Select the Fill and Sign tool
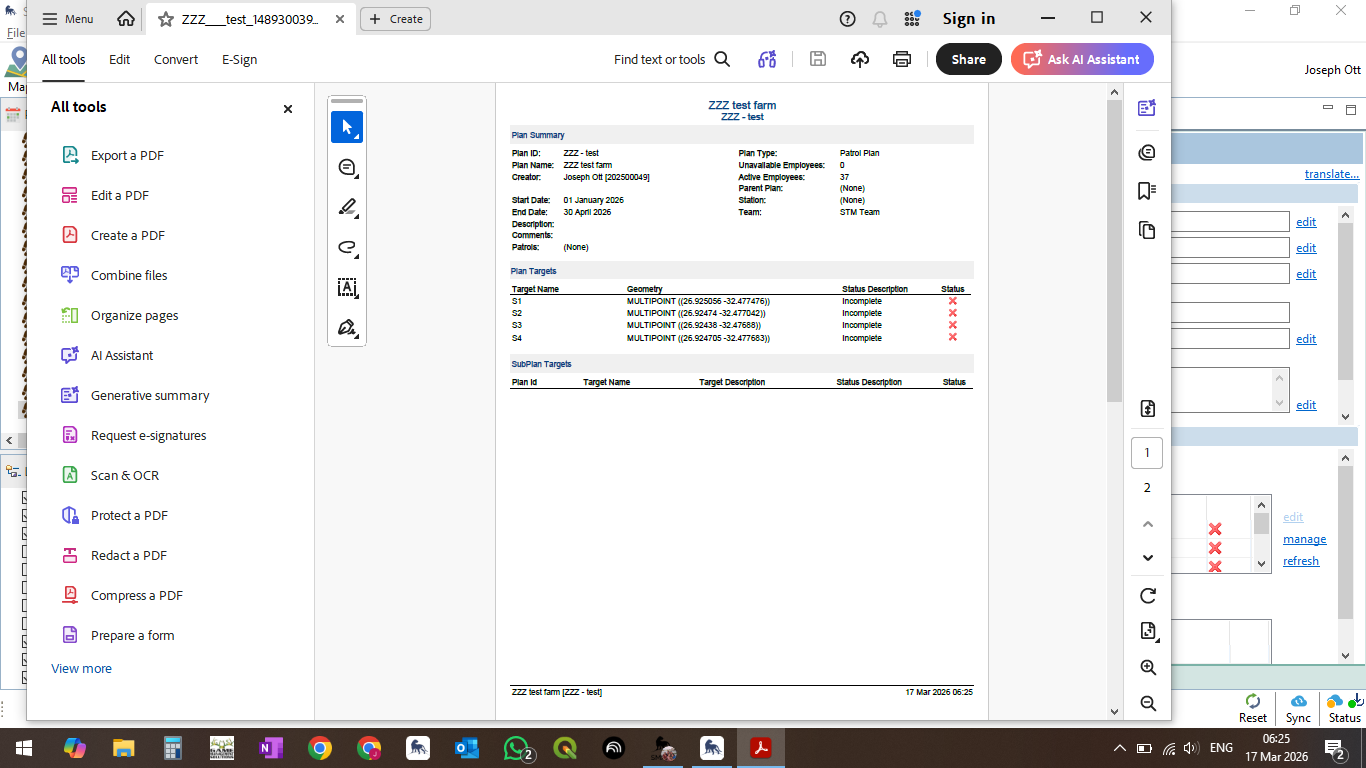This screenshot has height=768, width=1366. pyautogui.click(x=347, y=328)
